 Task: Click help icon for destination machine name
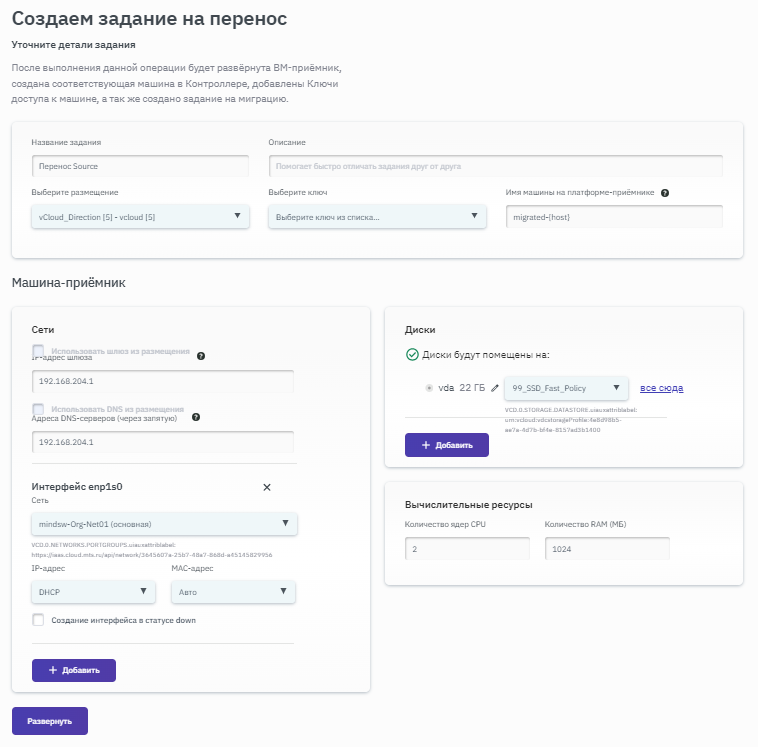(665, 192)
